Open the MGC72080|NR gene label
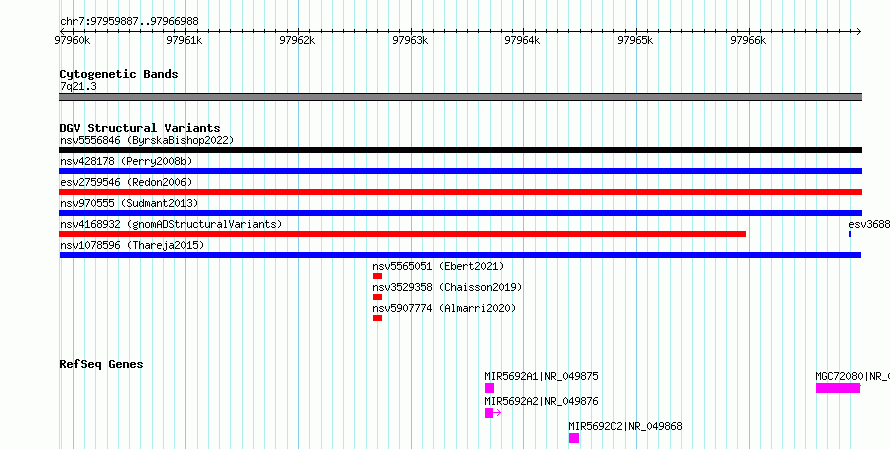Image resolution: width=890 pixels, height=449 pixels. click(853, 376)
